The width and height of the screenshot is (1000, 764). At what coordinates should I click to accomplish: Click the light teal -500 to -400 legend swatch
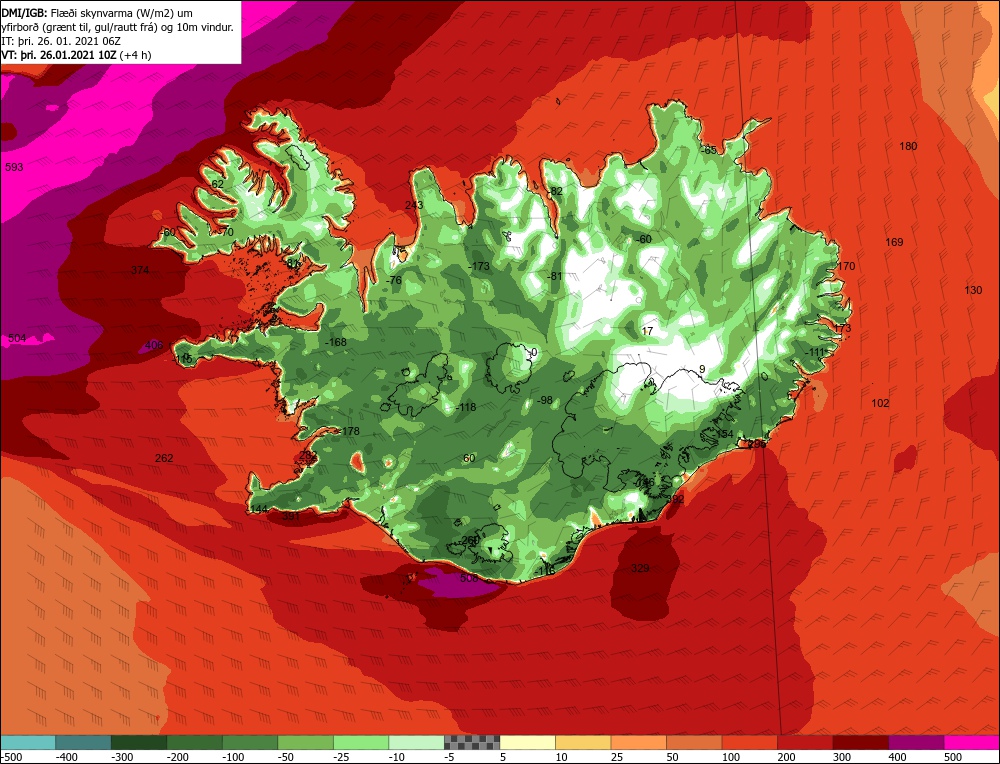tap(28, 742)
